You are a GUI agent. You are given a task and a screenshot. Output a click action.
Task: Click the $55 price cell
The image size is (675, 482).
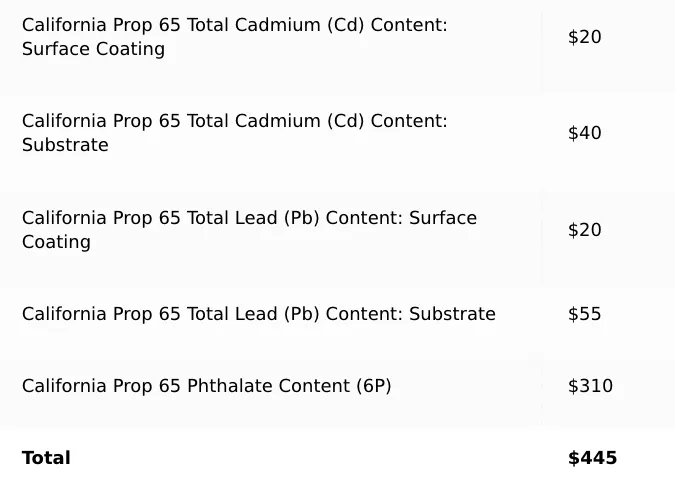[x=584, y=314]
